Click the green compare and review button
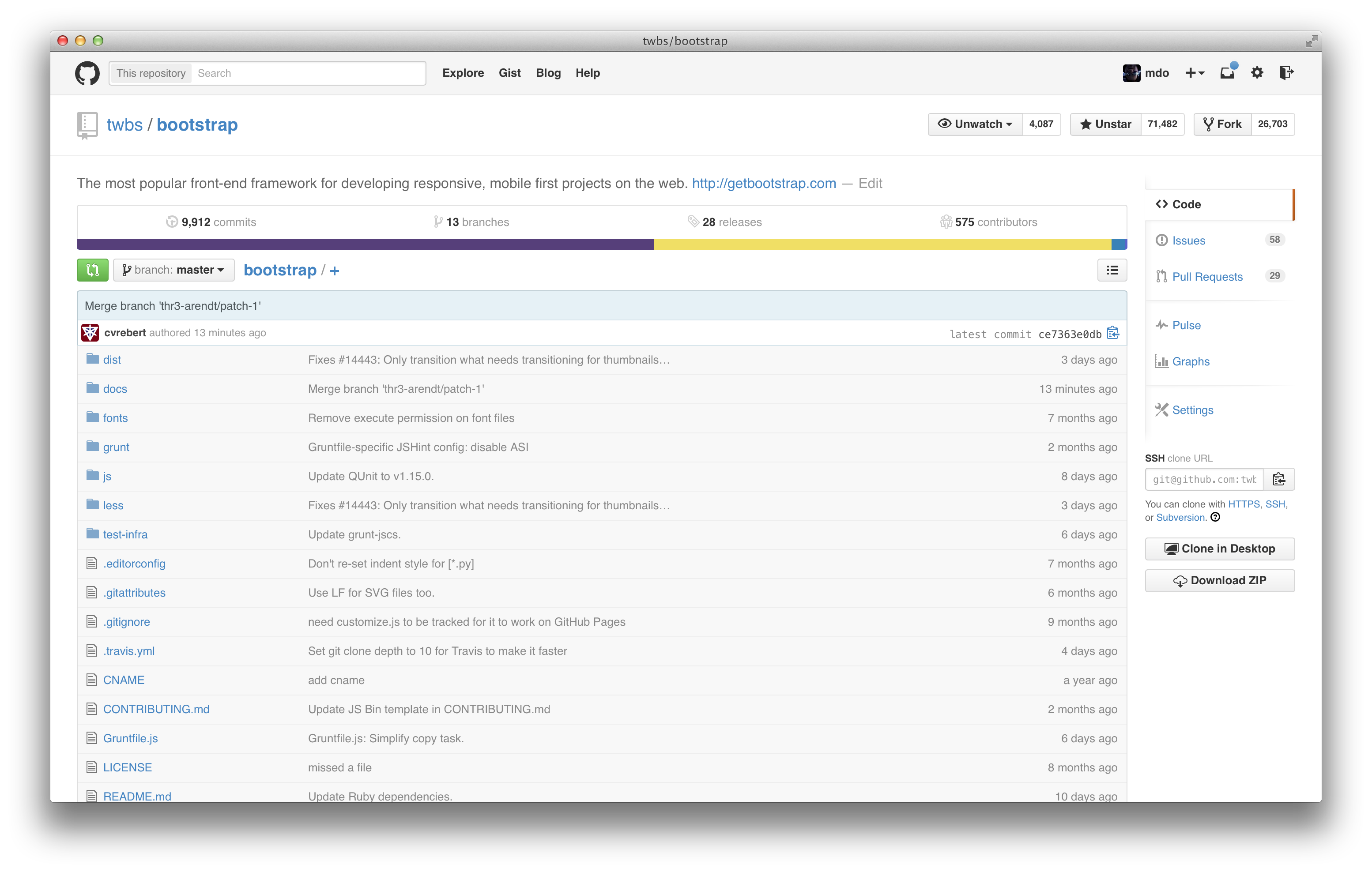The height and width of the screenshot is (872, 1372). (x=93, y=270)
